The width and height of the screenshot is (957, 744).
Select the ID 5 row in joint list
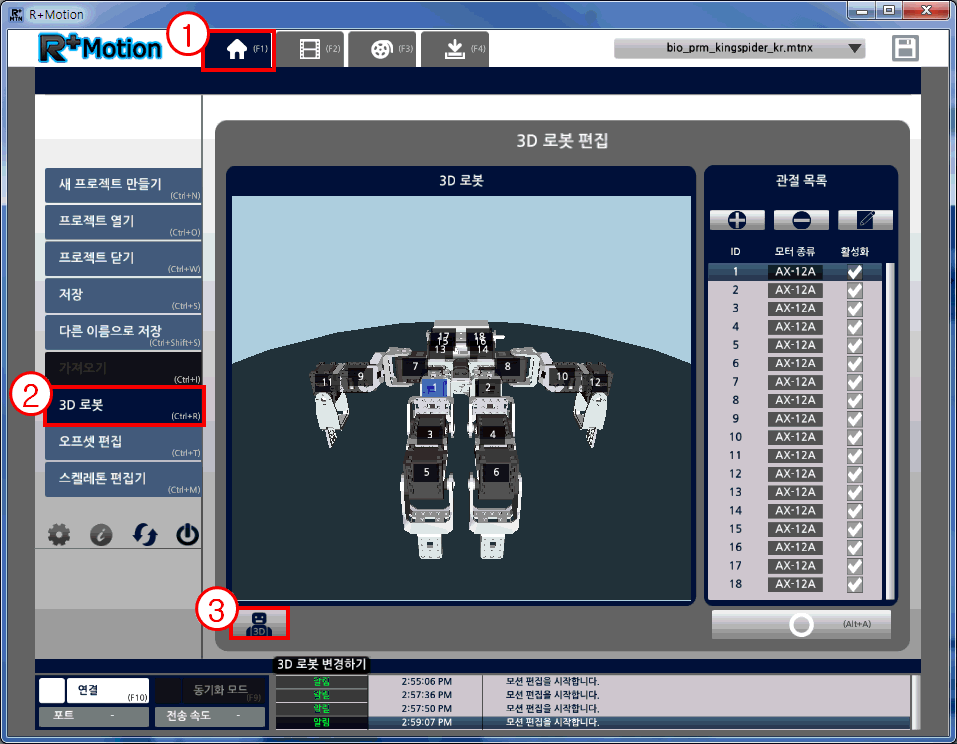click(x=795, y=345)
